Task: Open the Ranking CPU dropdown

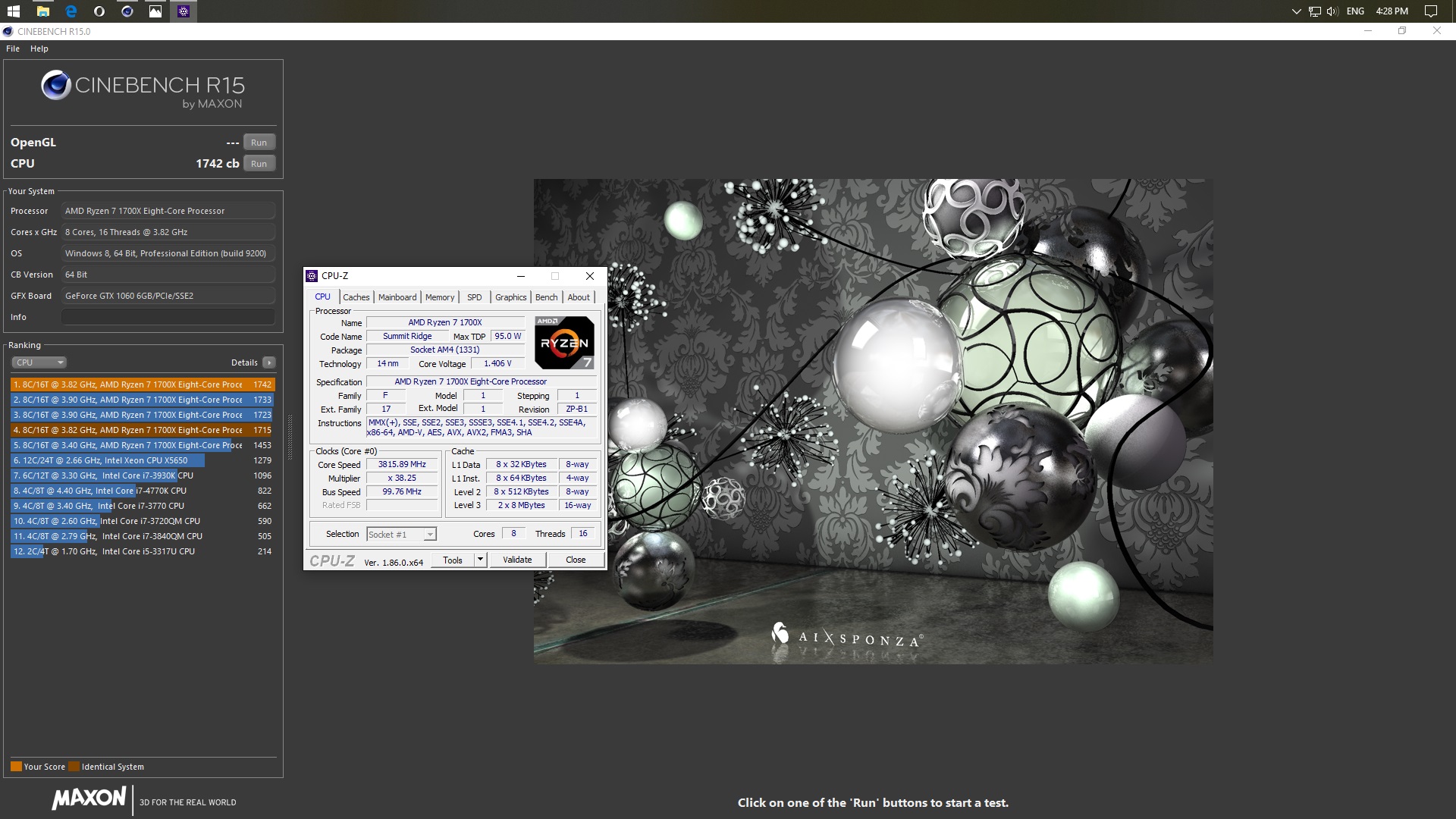Action: [39, 362]
